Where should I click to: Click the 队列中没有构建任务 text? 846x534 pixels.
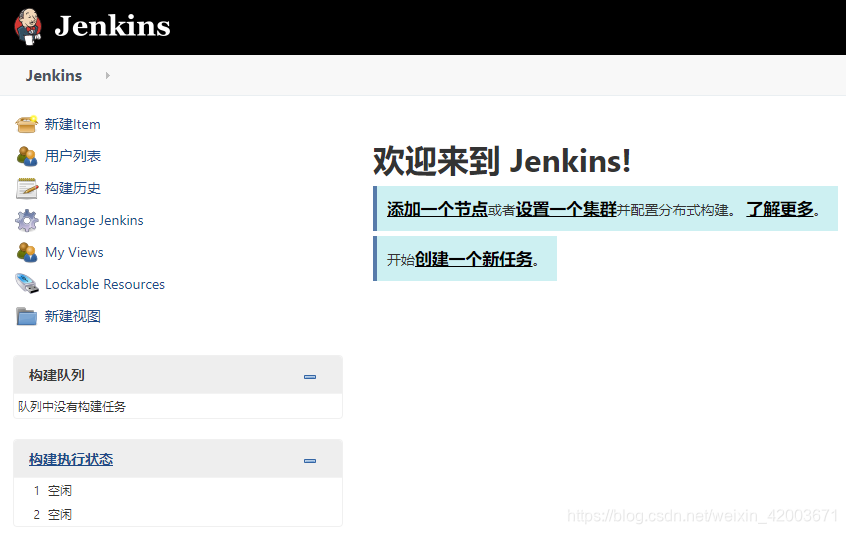pyautogui.click(x=72, y=407)
